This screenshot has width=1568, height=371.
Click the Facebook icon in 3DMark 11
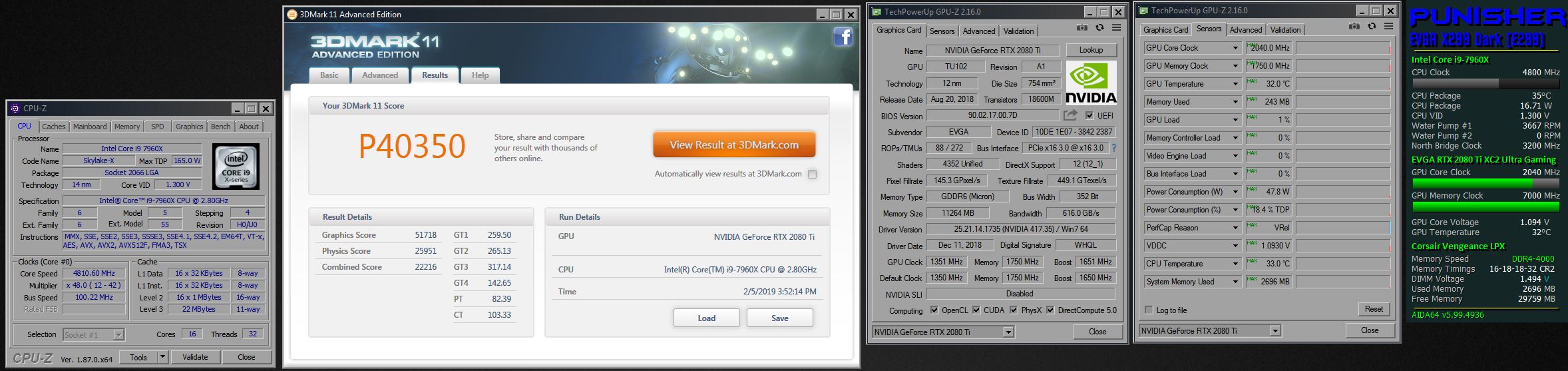843,37
